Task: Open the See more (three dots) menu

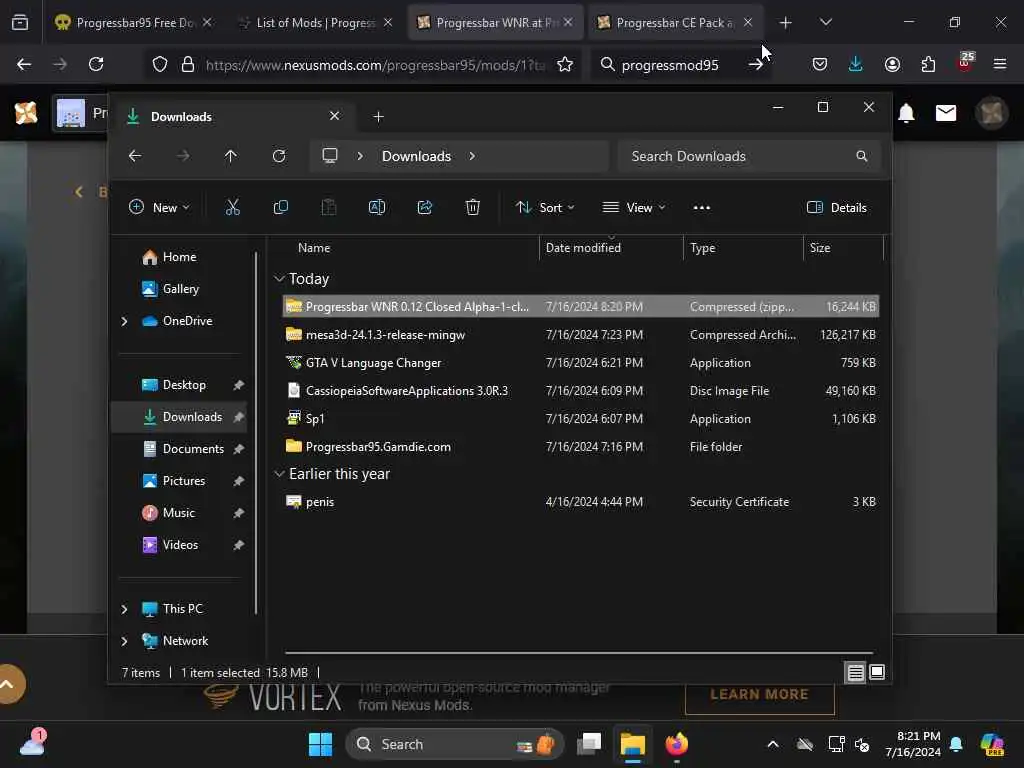Action: tap(701, 208)
